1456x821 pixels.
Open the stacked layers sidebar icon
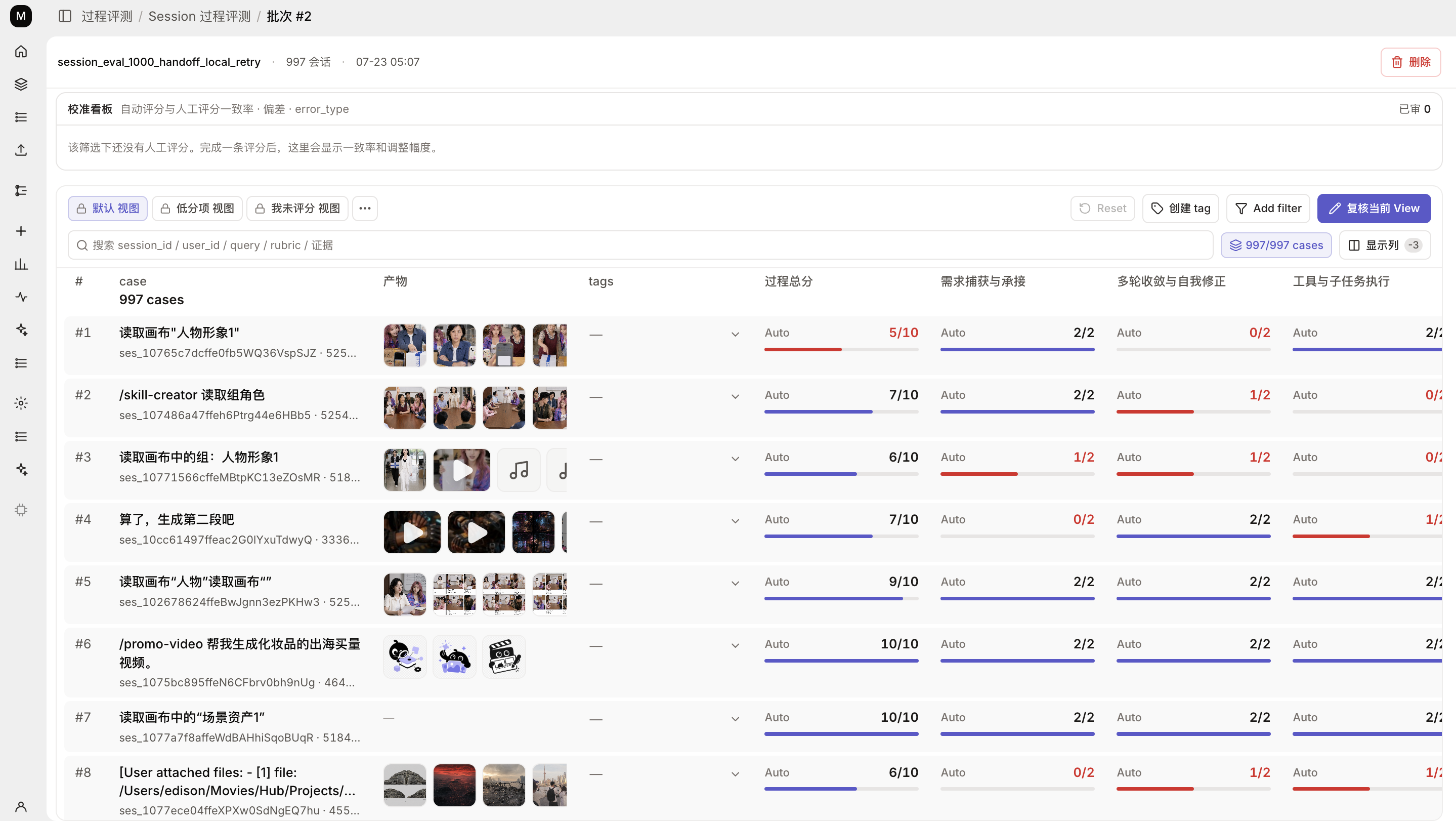pyautogui.click(x=21, y=84)
